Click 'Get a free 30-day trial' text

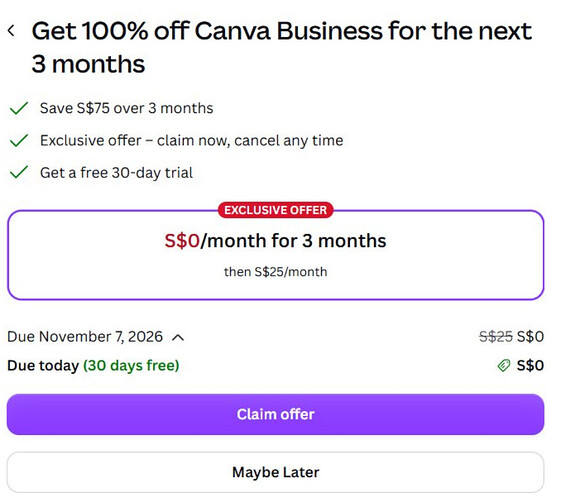click(116, 173)
